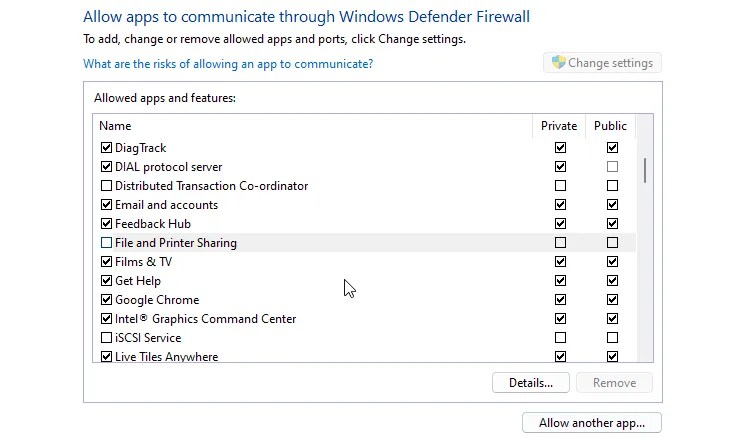Click the Public column header
Screen dimensions: 750x440
coord(610,126)
